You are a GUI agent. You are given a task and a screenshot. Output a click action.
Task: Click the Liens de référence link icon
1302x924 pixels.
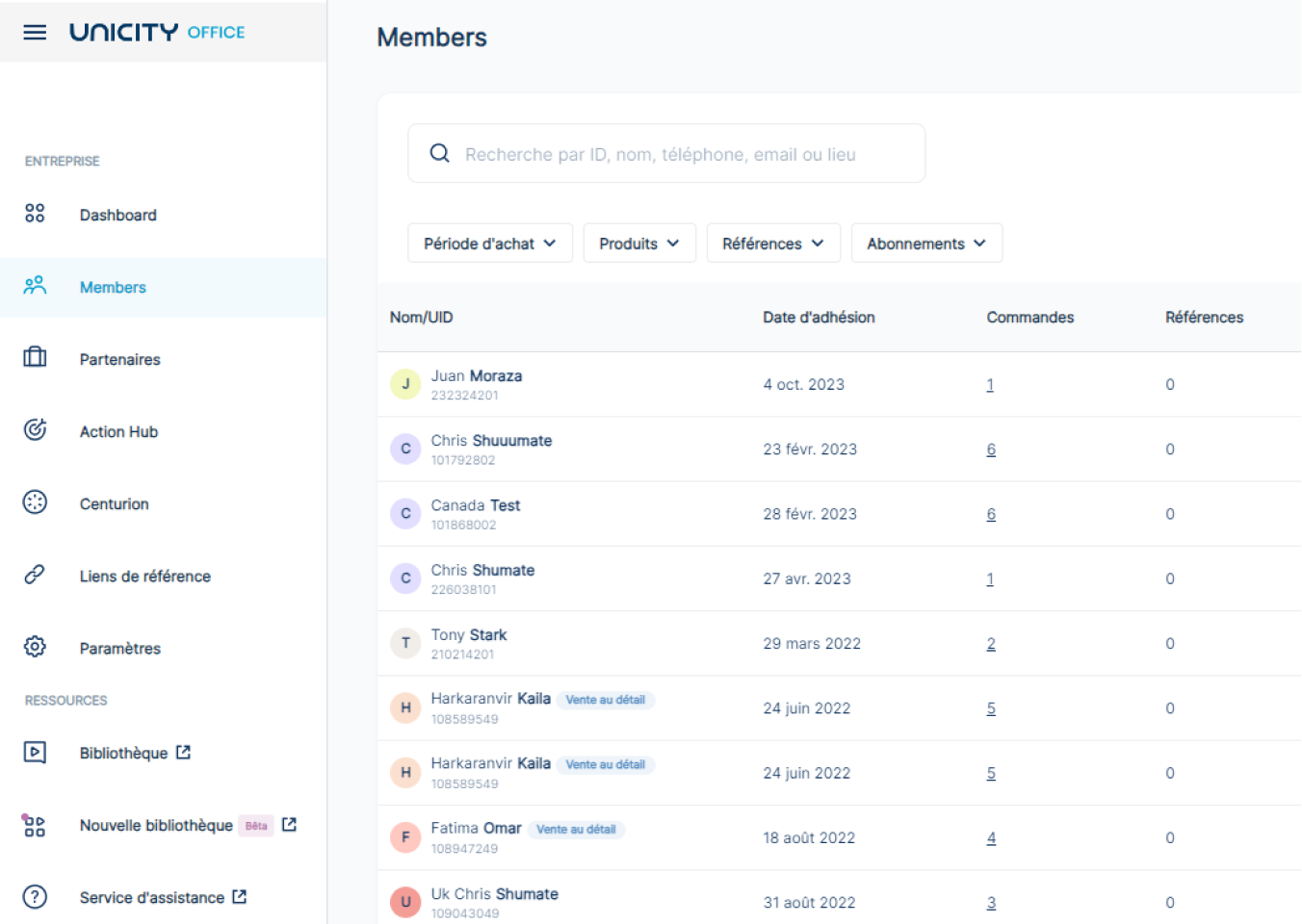[x=35, y=575]
